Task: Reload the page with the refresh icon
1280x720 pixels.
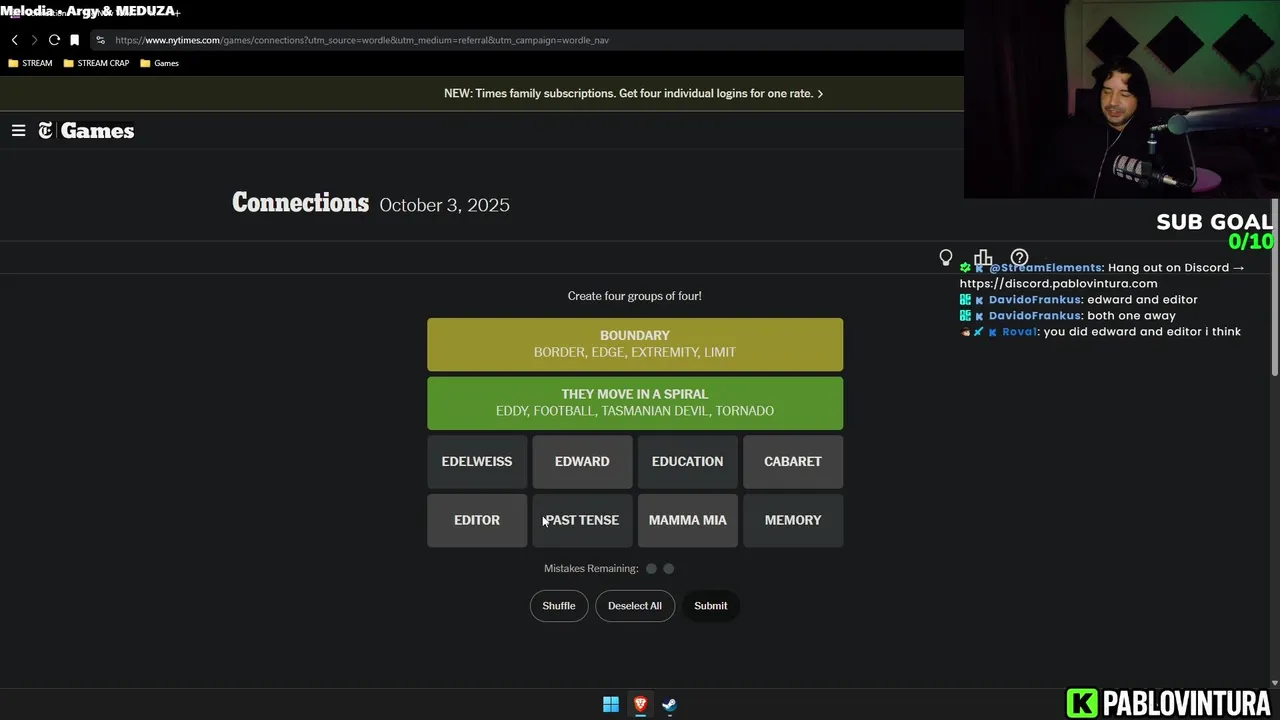Action: [x=54, y=40]
